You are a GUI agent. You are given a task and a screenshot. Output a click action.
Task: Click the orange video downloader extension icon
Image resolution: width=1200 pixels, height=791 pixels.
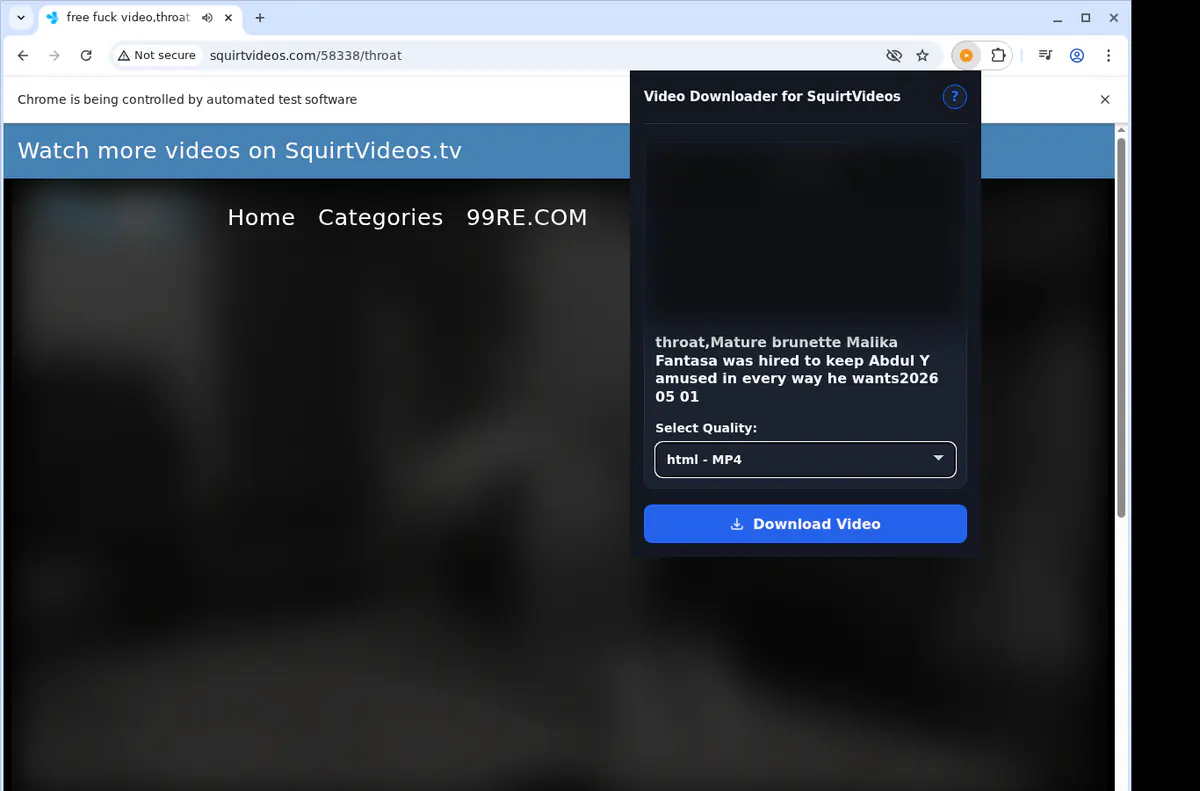pyautogui.click(x=966, y=56)
